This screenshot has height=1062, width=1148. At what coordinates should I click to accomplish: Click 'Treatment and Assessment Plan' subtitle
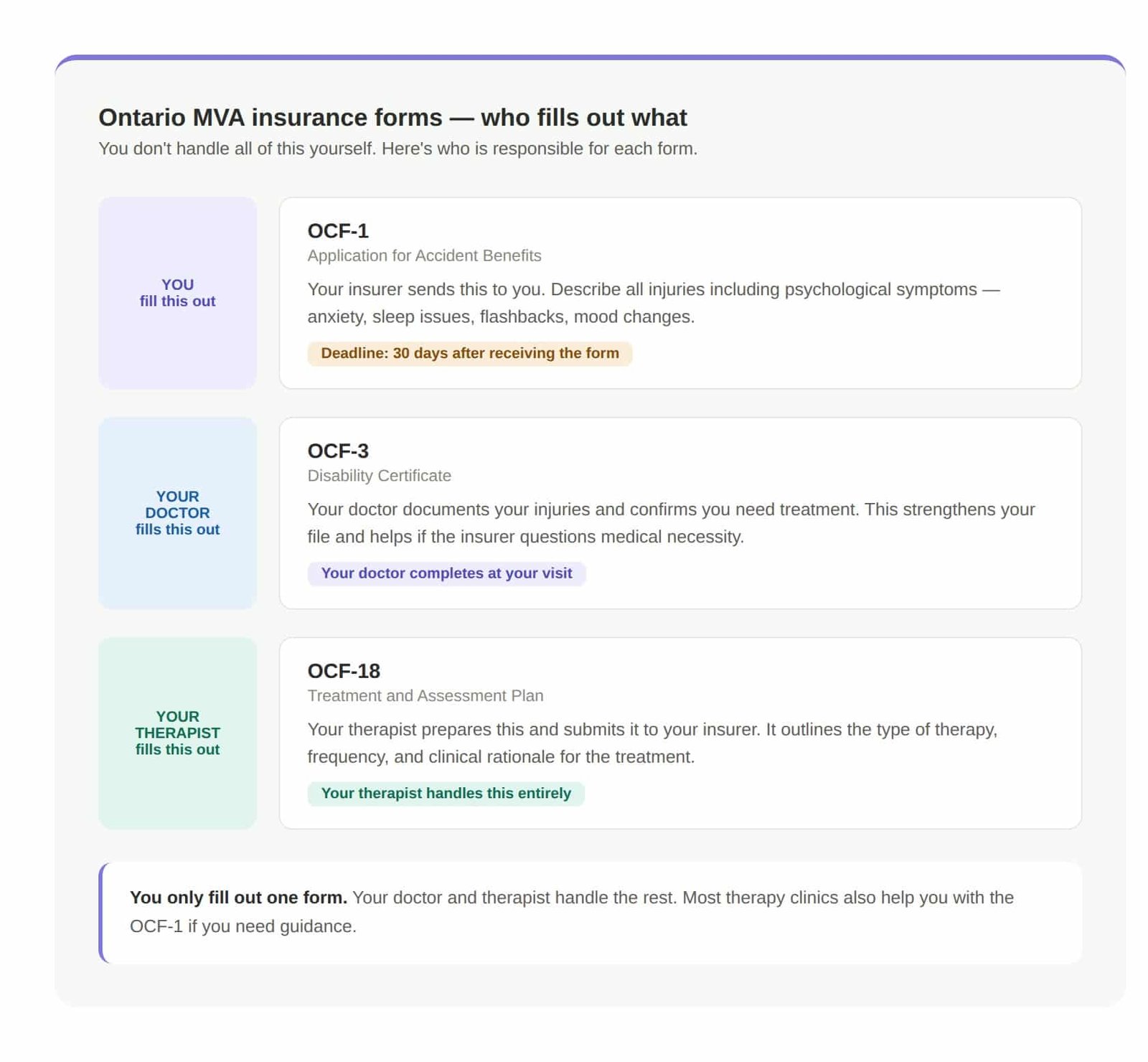click(425, 695)
